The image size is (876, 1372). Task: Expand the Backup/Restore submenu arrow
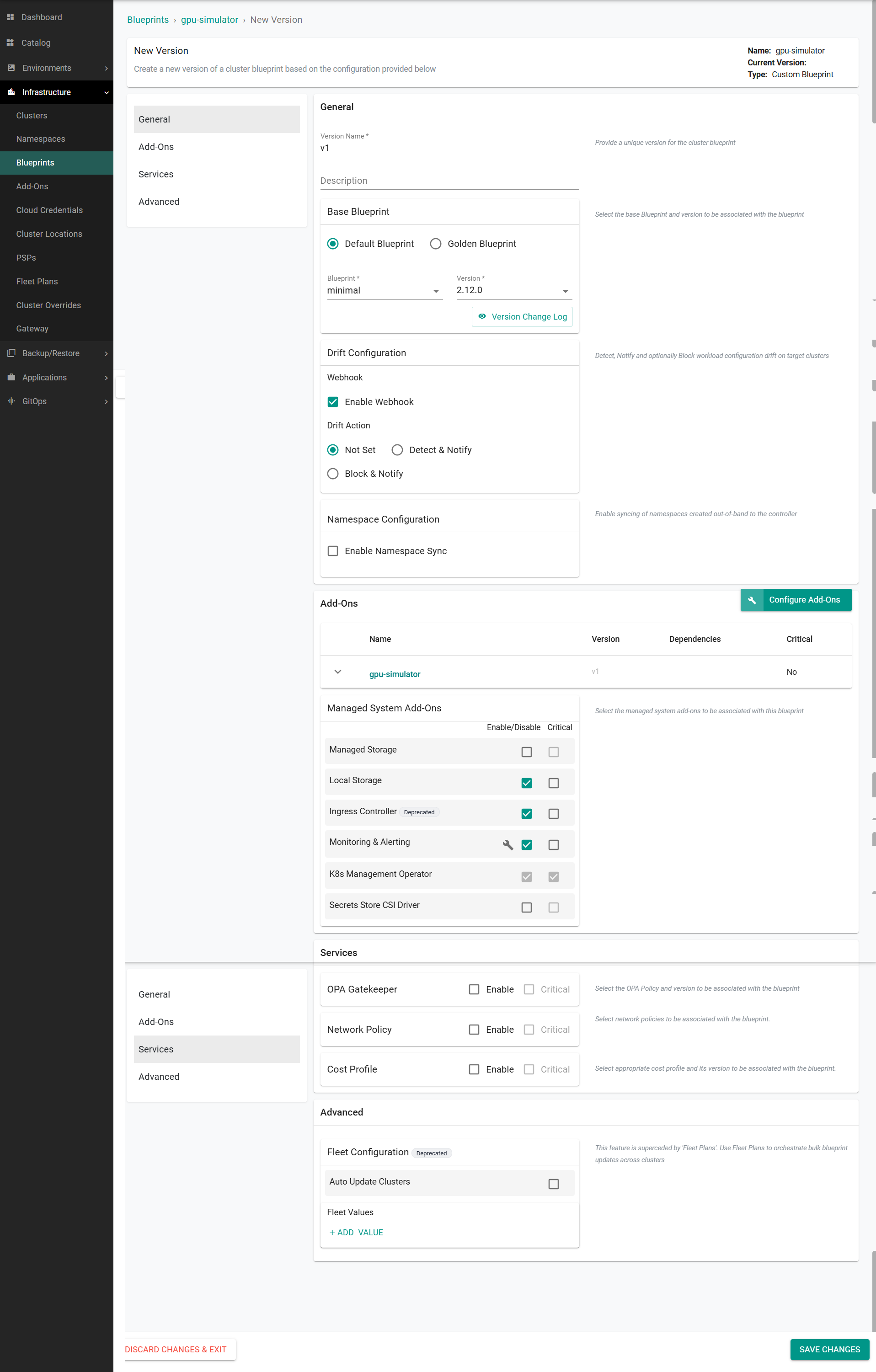click(x=106, y=354)
